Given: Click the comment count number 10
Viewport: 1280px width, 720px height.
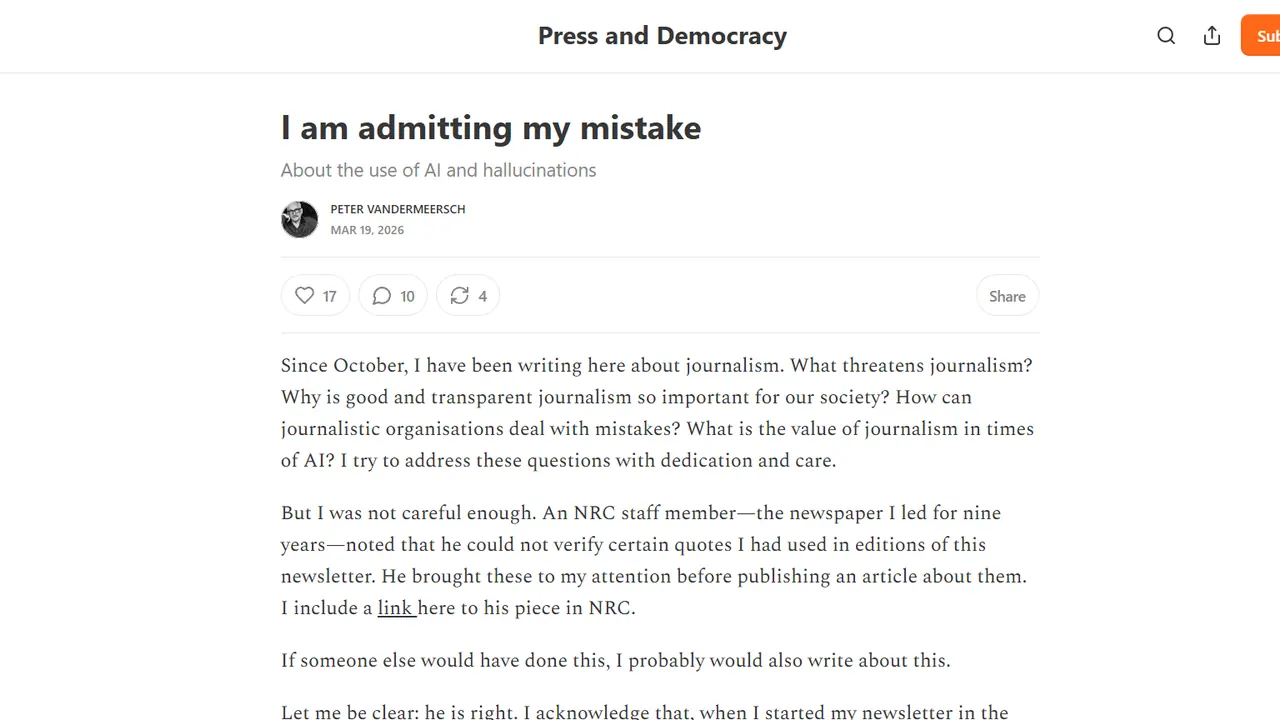Looking at the screenshot, I should pos(407,296).
